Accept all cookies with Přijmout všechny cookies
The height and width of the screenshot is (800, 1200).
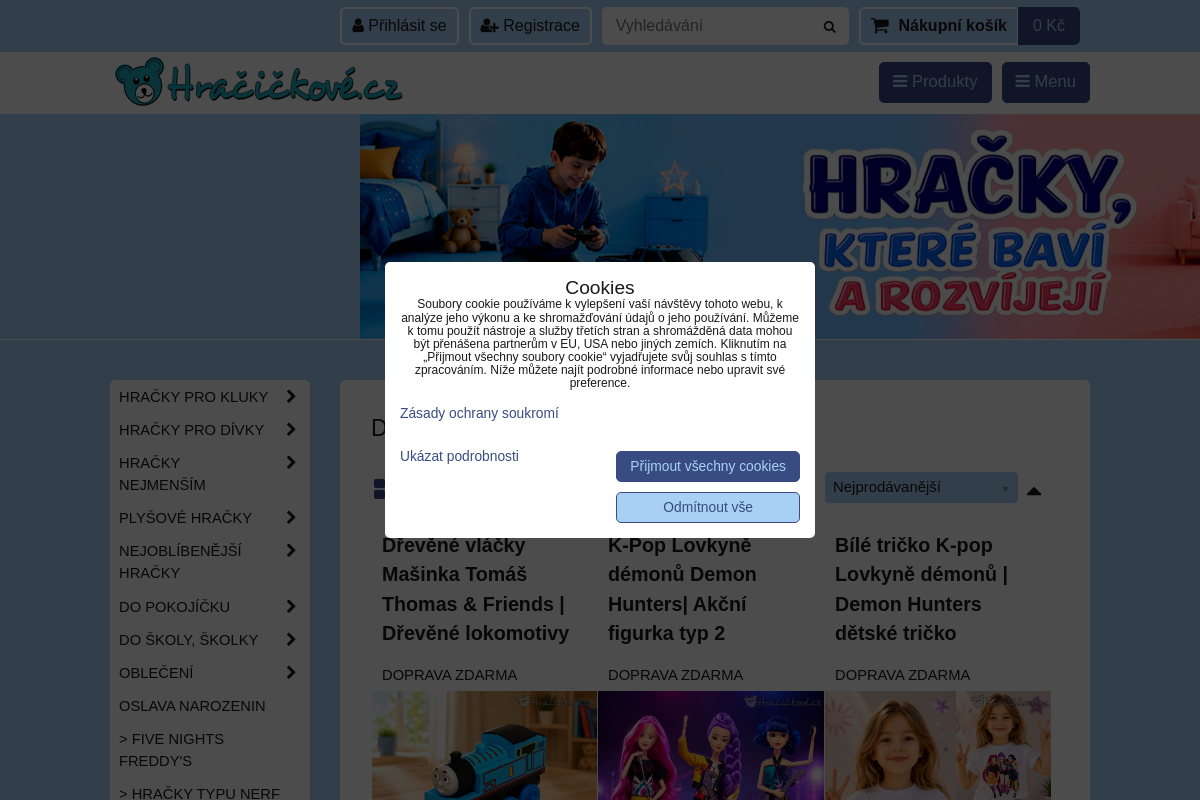708,466
